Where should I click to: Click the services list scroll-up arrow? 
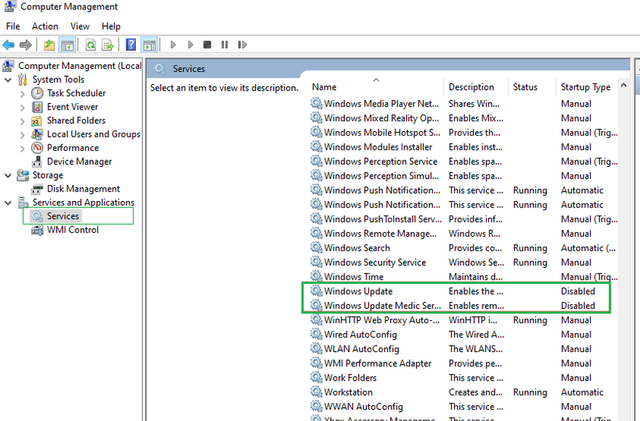pyautogui.click(x=623, y=85)
